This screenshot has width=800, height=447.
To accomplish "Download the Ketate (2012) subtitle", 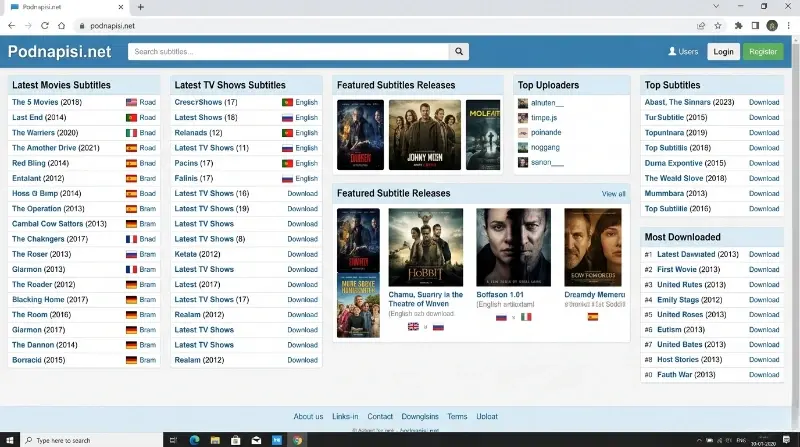I will click(x=303, y=254).
